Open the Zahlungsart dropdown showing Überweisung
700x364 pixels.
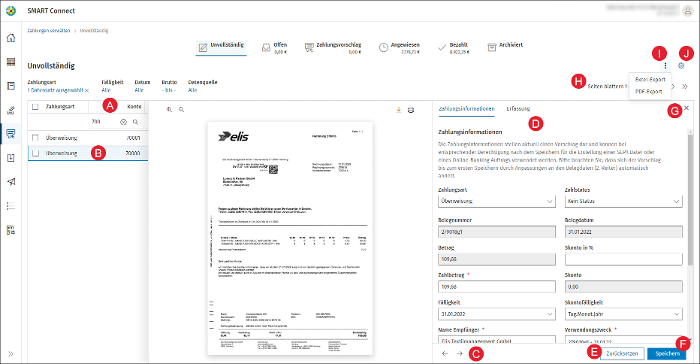pos(497,201)
